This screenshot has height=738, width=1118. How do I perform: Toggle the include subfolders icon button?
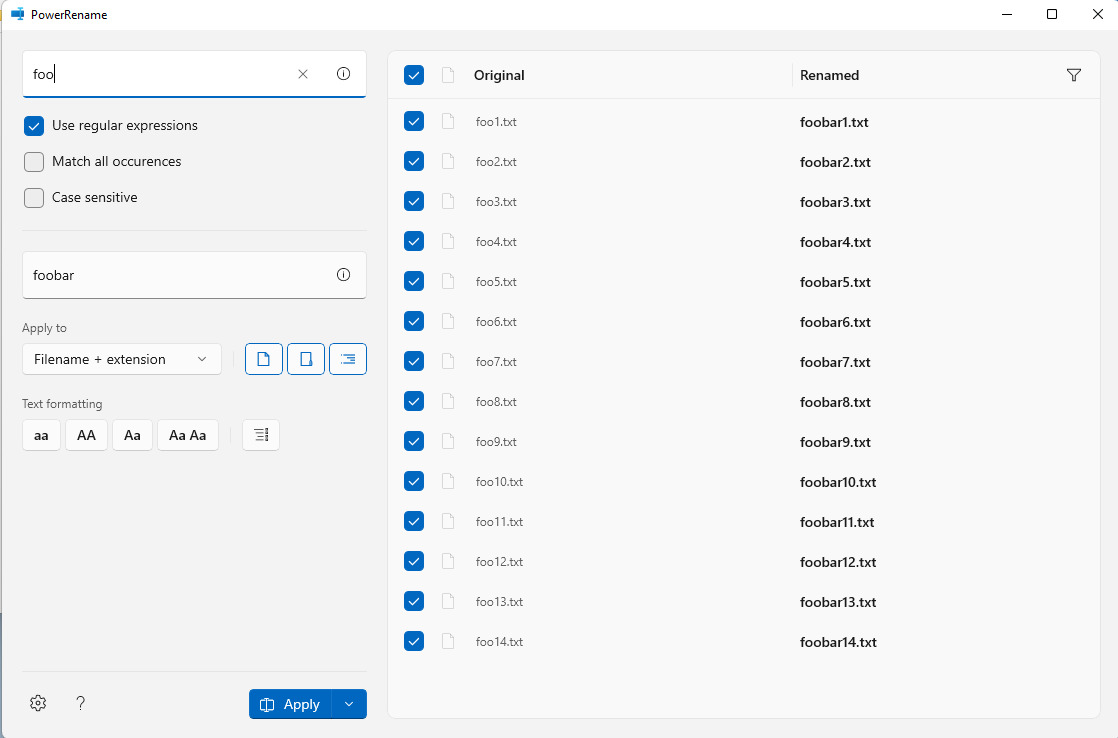[348, 359]
